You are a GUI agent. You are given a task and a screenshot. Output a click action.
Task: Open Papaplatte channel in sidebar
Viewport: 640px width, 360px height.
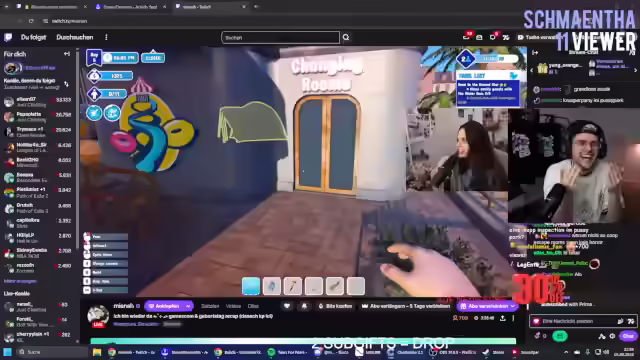pyautogui.click(x=38, y=117)
